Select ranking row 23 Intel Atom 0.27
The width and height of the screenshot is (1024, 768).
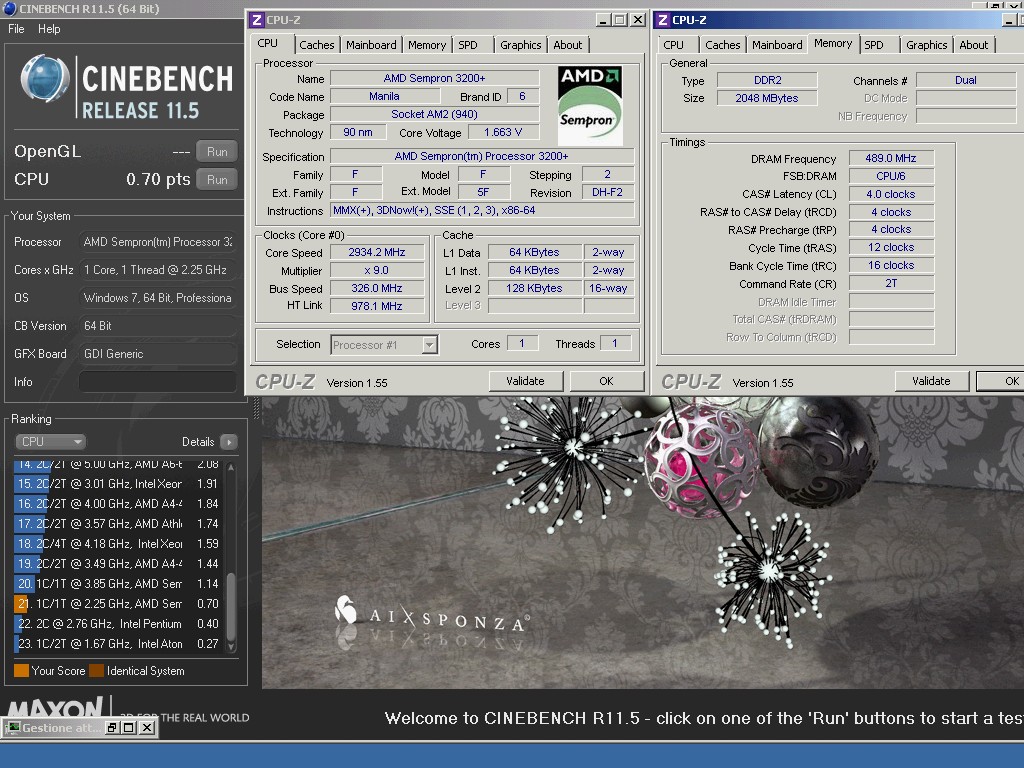pyautogui.click(x=118, y=644)
